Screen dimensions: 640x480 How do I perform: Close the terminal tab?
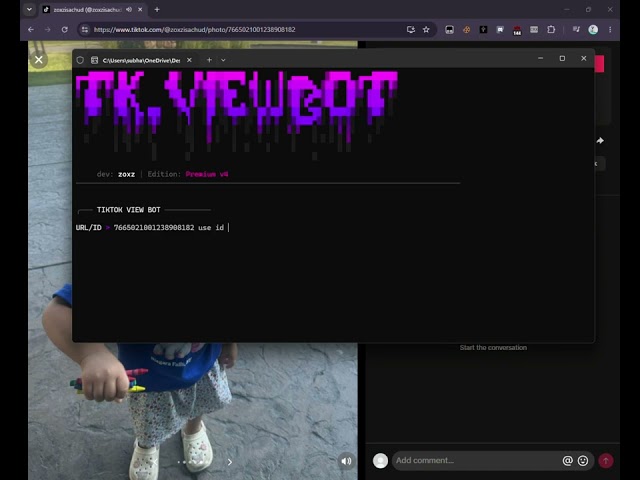(189, 60)
